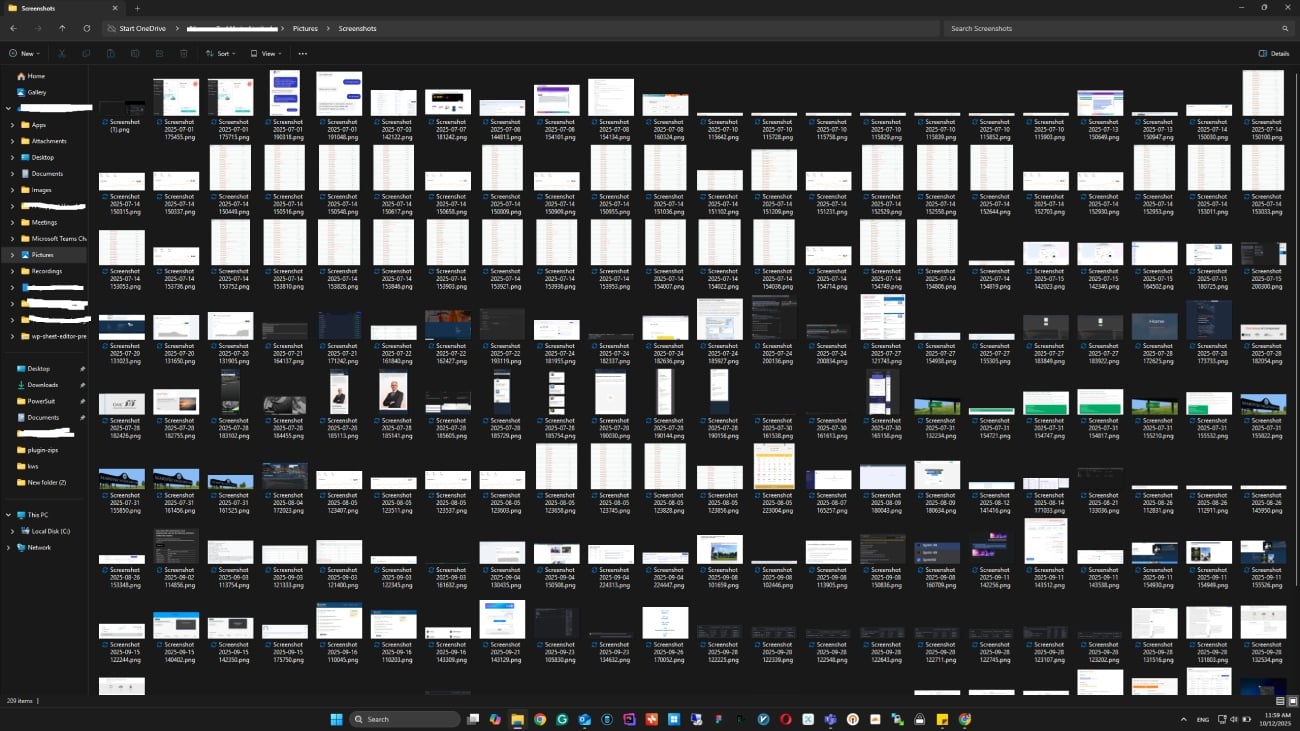
Task: Select the Downloads folder in the sidebar
Action: 40,384
